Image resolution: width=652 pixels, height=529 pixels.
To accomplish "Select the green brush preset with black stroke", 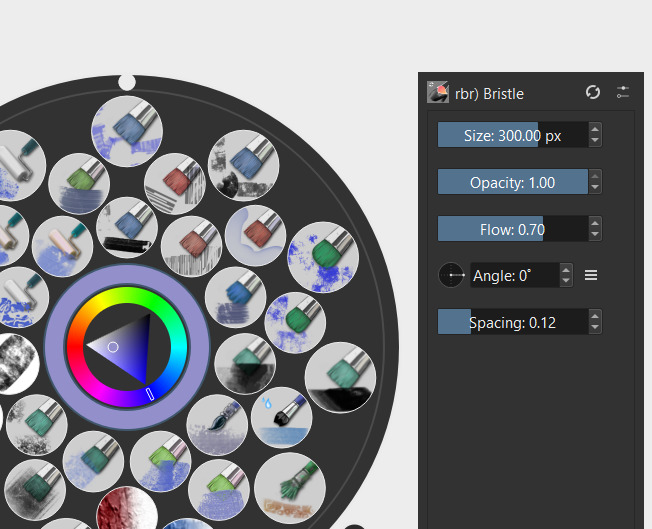I will (339, 377).
